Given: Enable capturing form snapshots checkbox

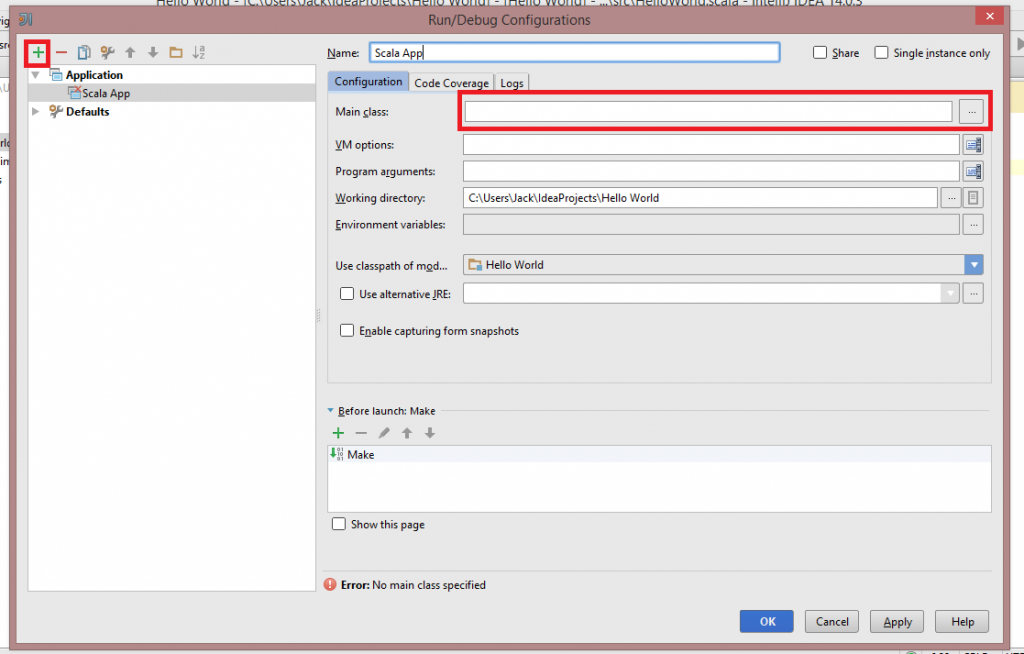Looking at the screenshot, I should pos(348,331).
